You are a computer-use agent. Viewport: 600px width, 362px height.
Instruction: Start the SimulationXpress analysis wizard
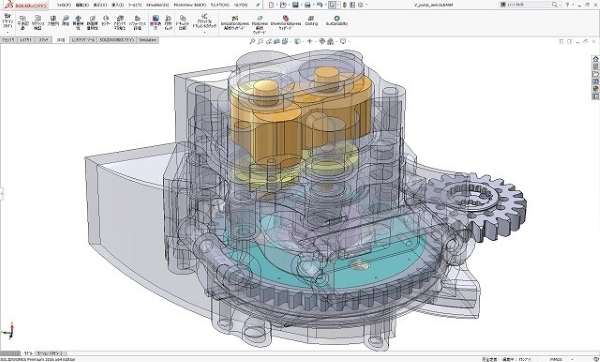(x=235, y=23)
